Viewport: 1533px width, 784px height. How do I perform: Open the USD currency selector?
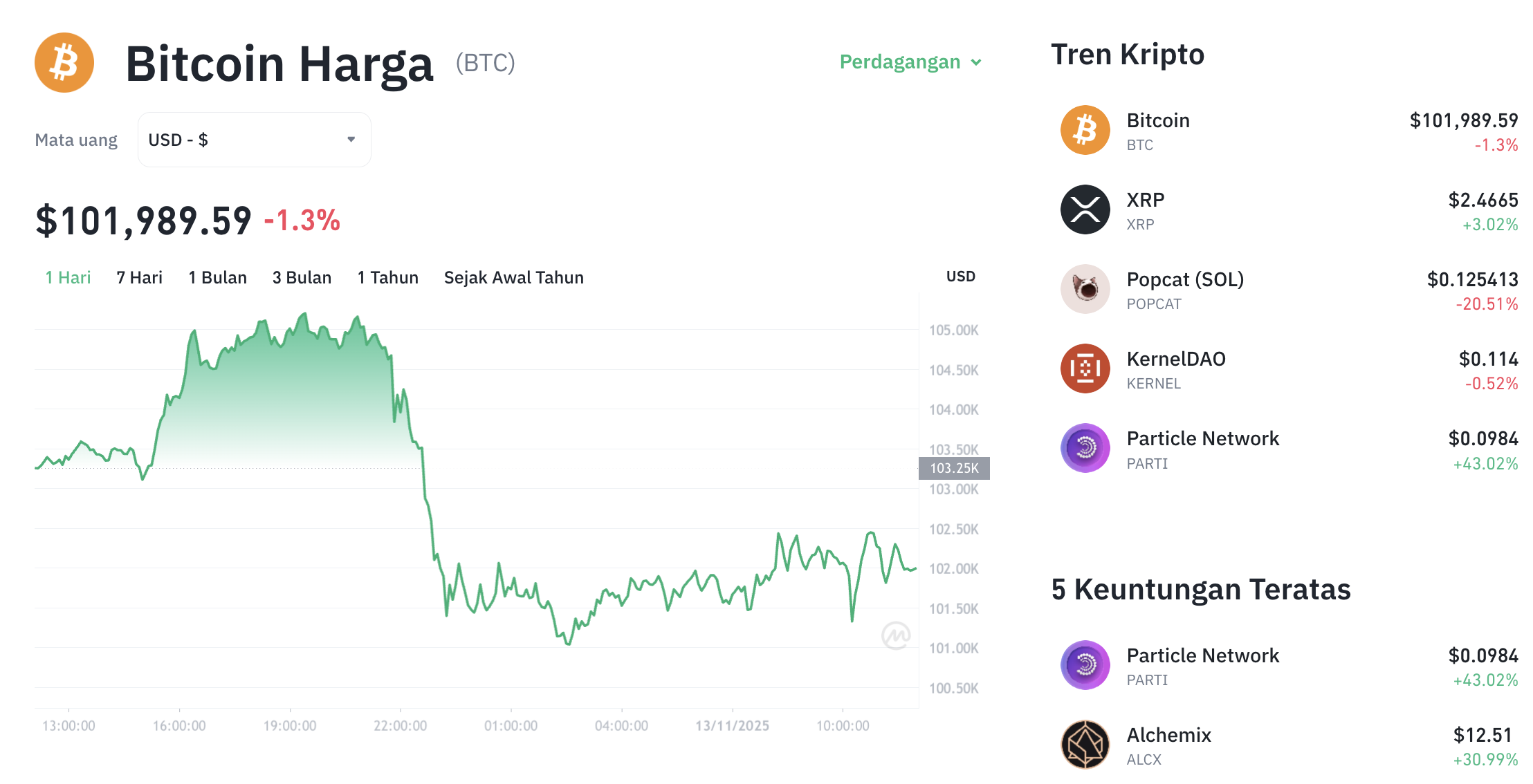coord(254,139)
